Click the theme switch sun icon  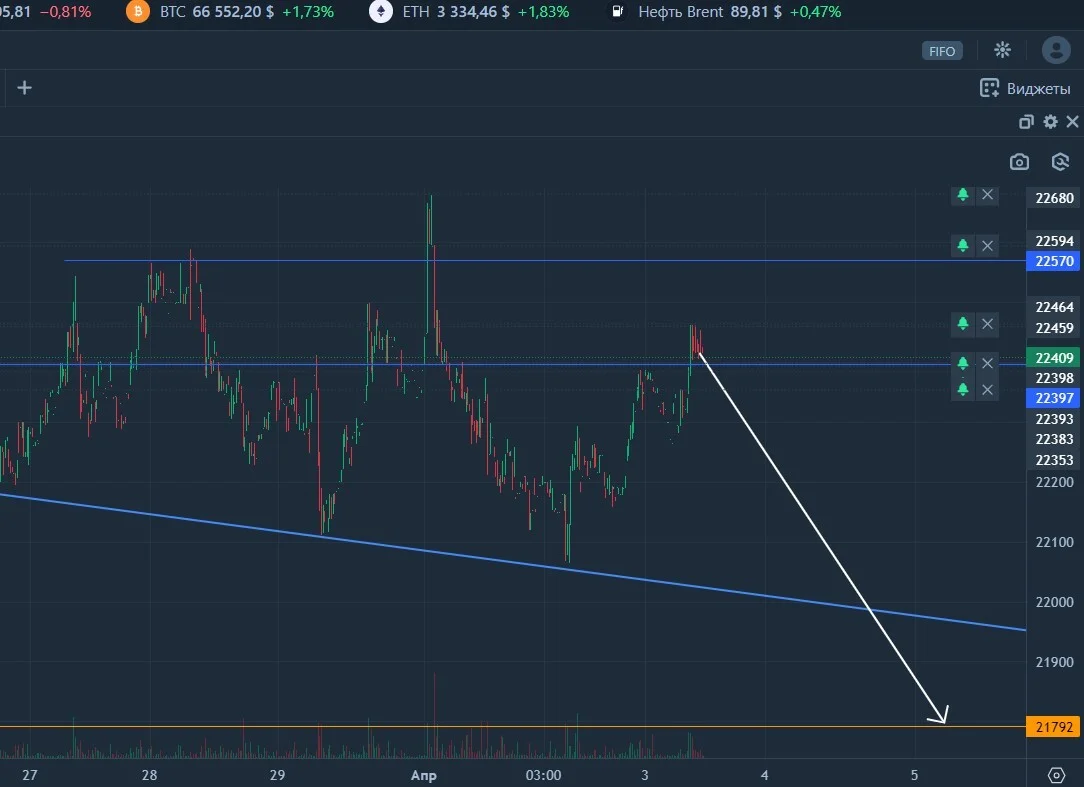click(x=1002, y=50)
